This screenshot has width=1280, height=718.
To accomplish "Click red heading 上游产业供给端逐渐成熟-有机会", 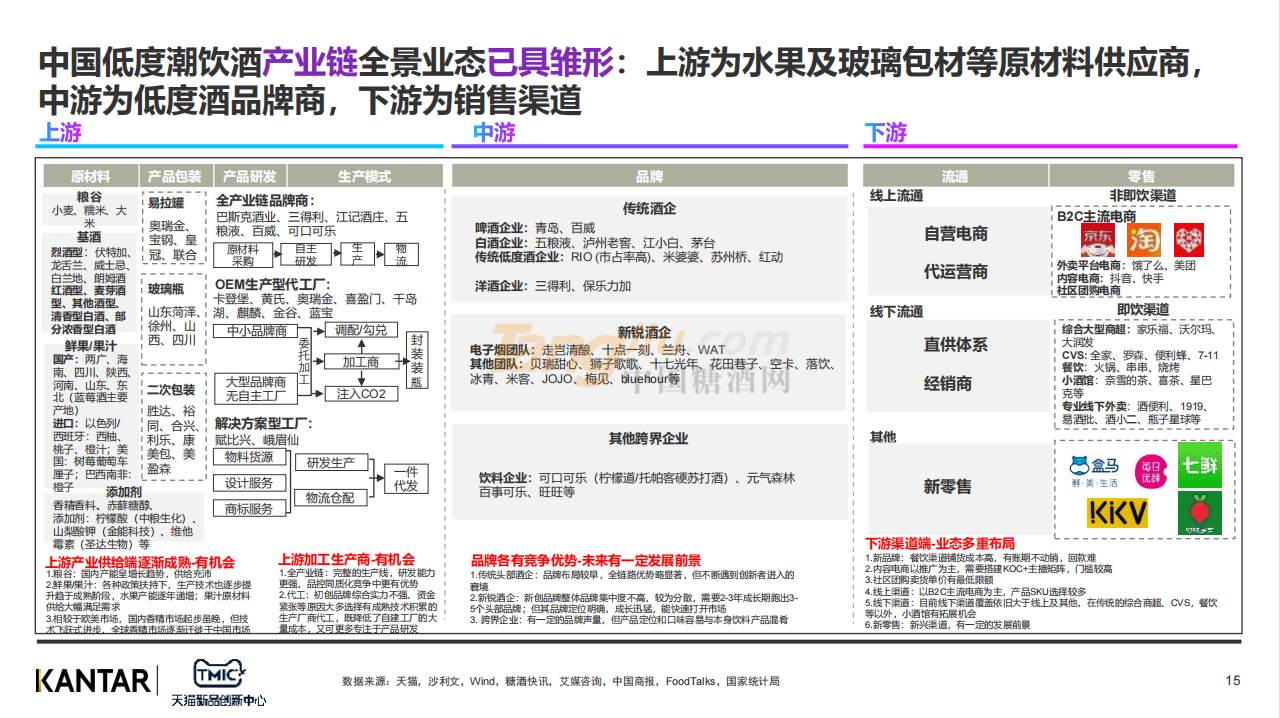I will click(x=140, y=563).
